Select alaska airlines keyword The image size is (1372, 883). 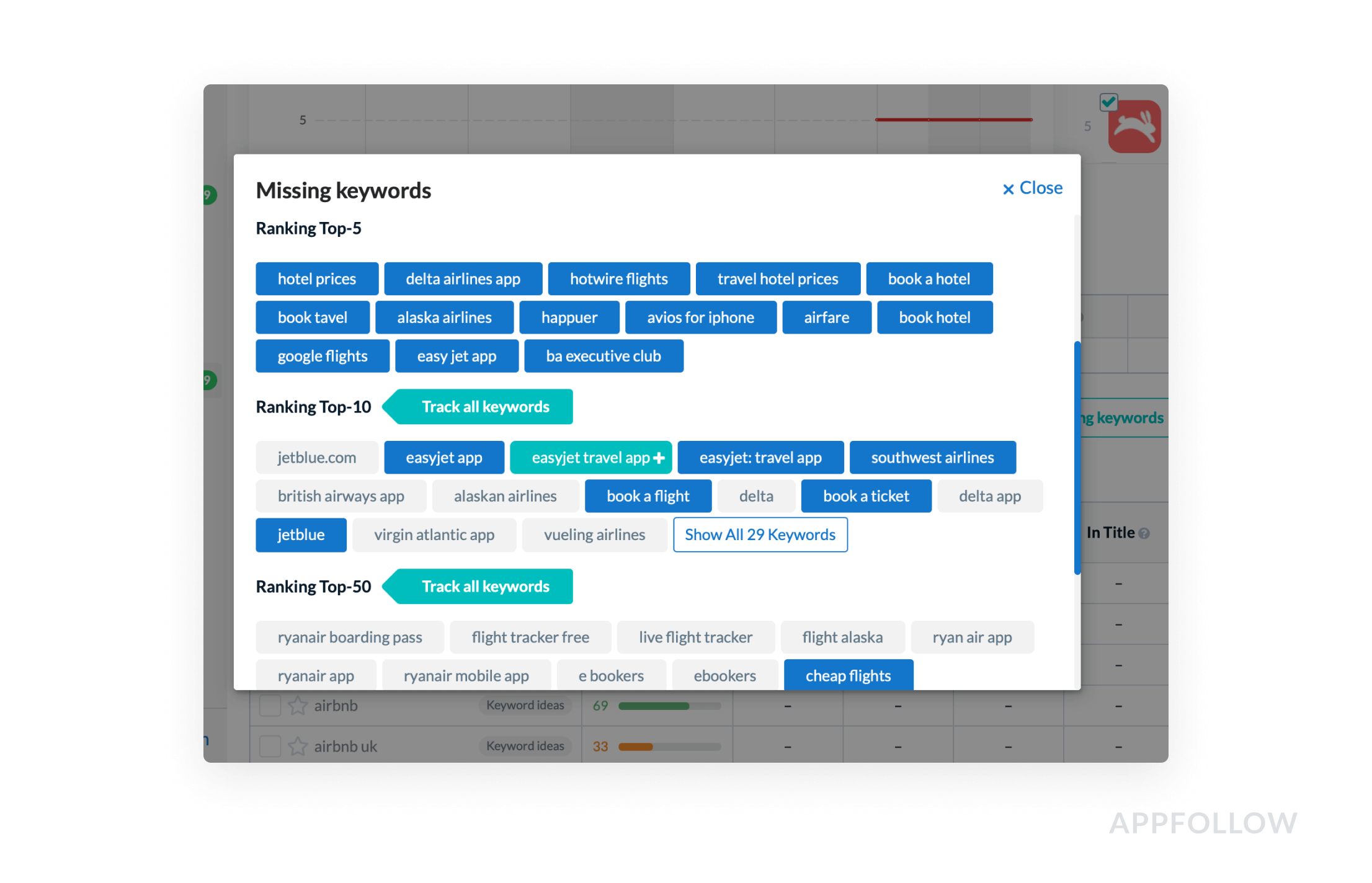pyautogui.click(x=445, y=317)
